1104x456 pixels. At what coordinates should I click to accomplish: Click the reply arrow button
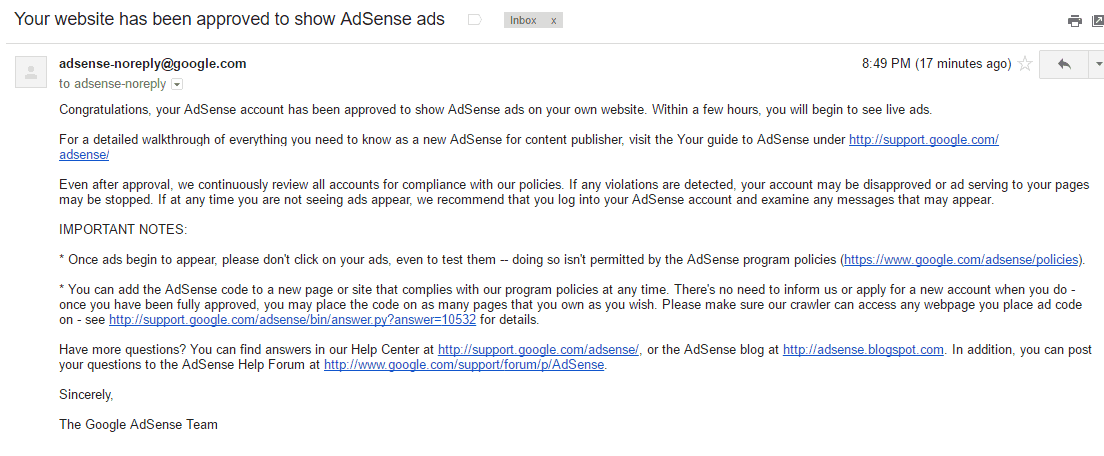pyautogui.click(x=1064, y=65)
